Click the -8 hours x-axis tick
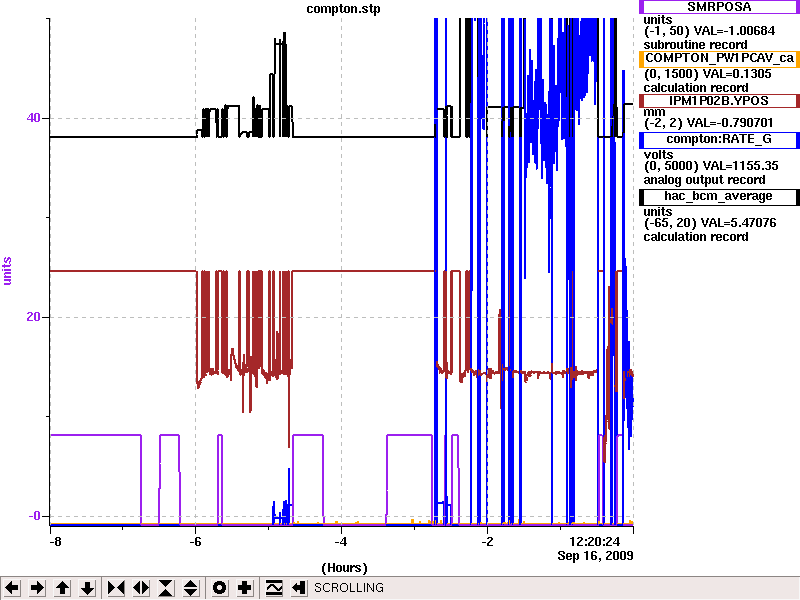800x600 pixels. (55, 542)
